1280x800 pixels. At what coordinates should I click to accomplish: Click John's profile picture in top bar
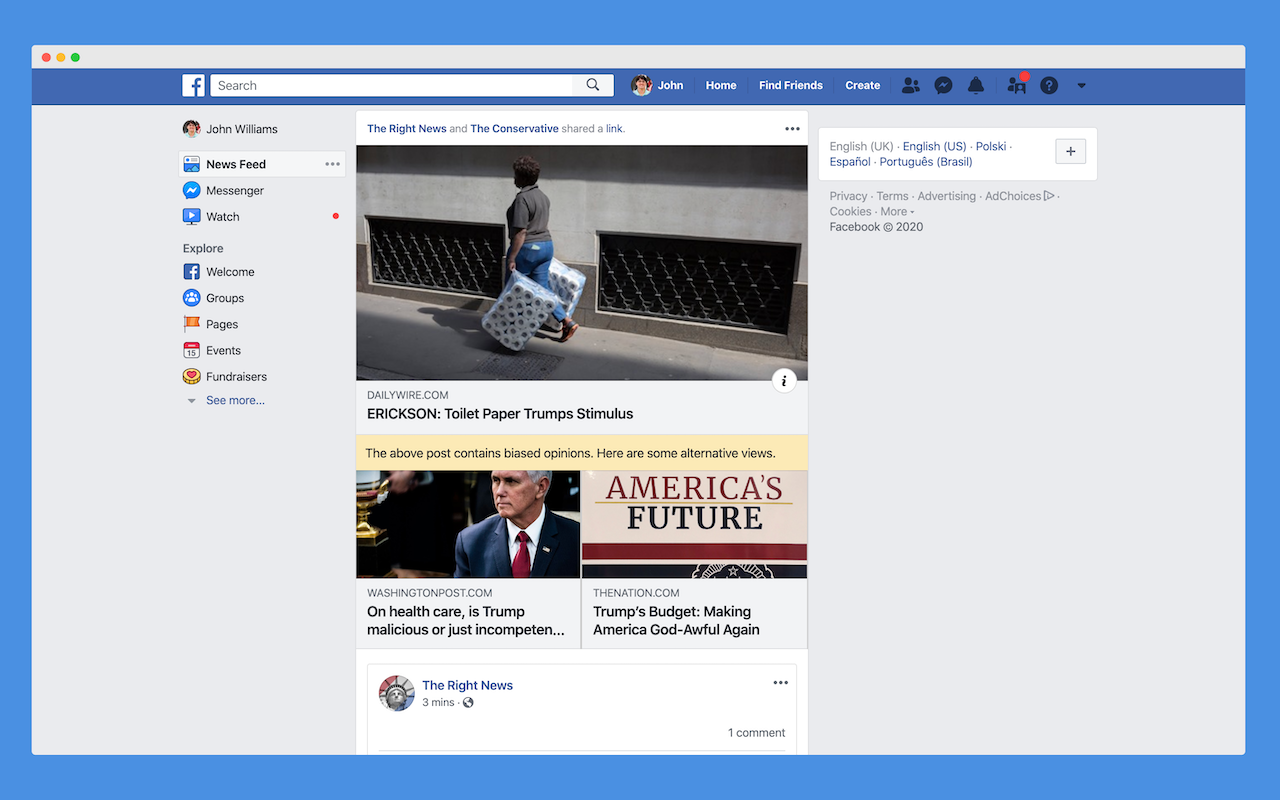click(642, 85)
